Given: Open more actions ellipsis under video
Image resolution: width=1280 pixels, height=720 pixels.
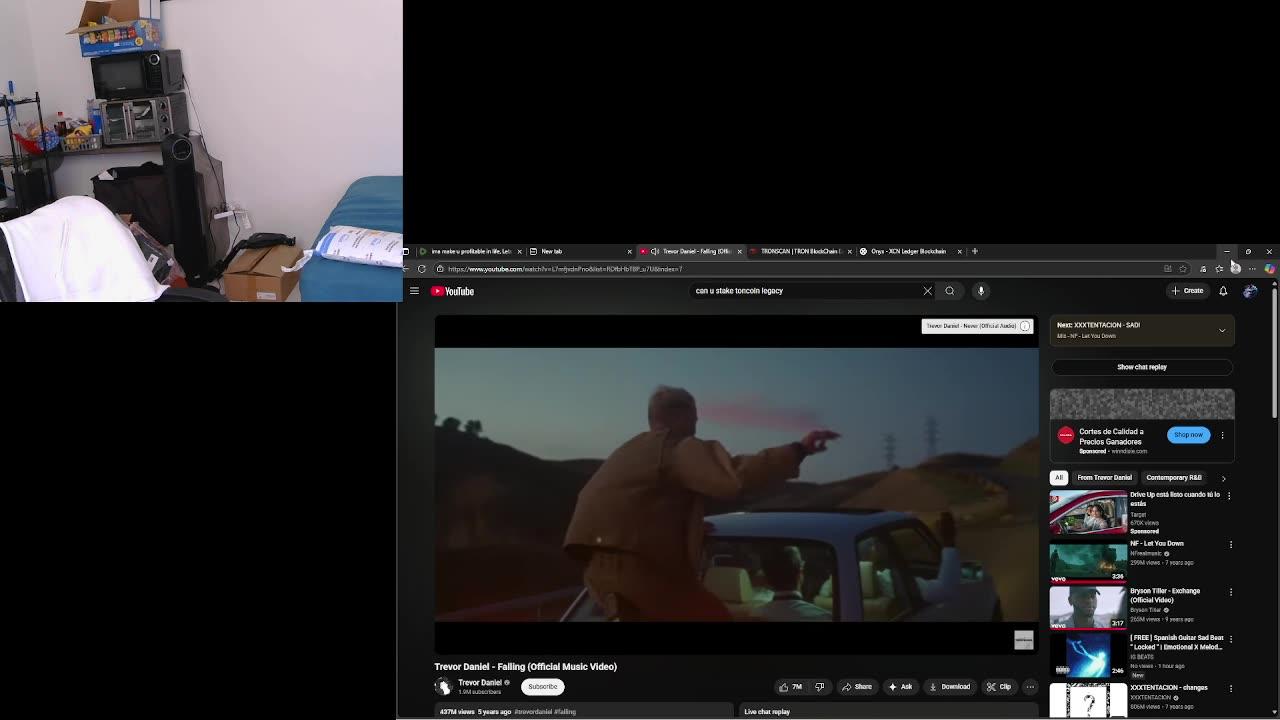Looking at the screenshot, I should coord(1030,687).
